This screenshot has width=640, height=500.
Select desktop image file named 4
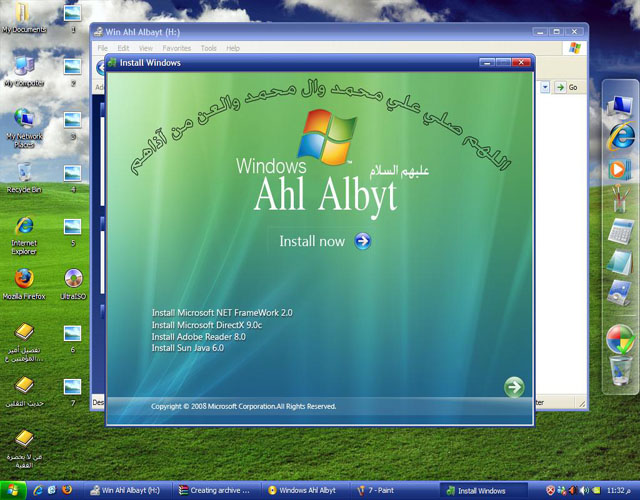click(x=73, y=179)
